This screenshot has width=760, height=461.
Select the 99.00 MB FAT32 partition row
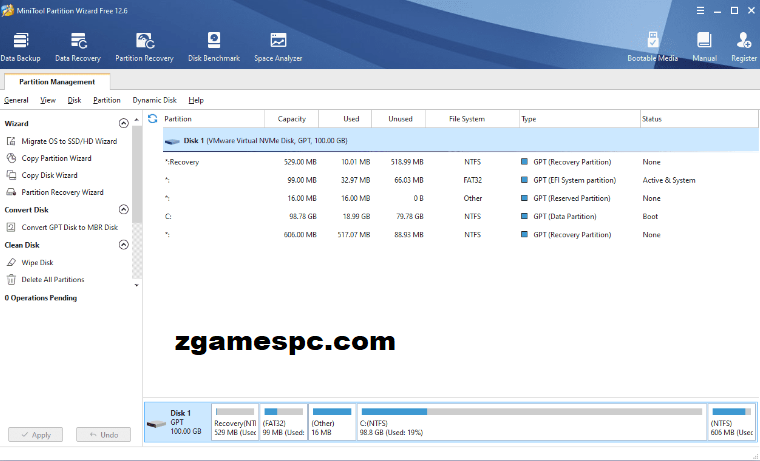coord(460,180)
